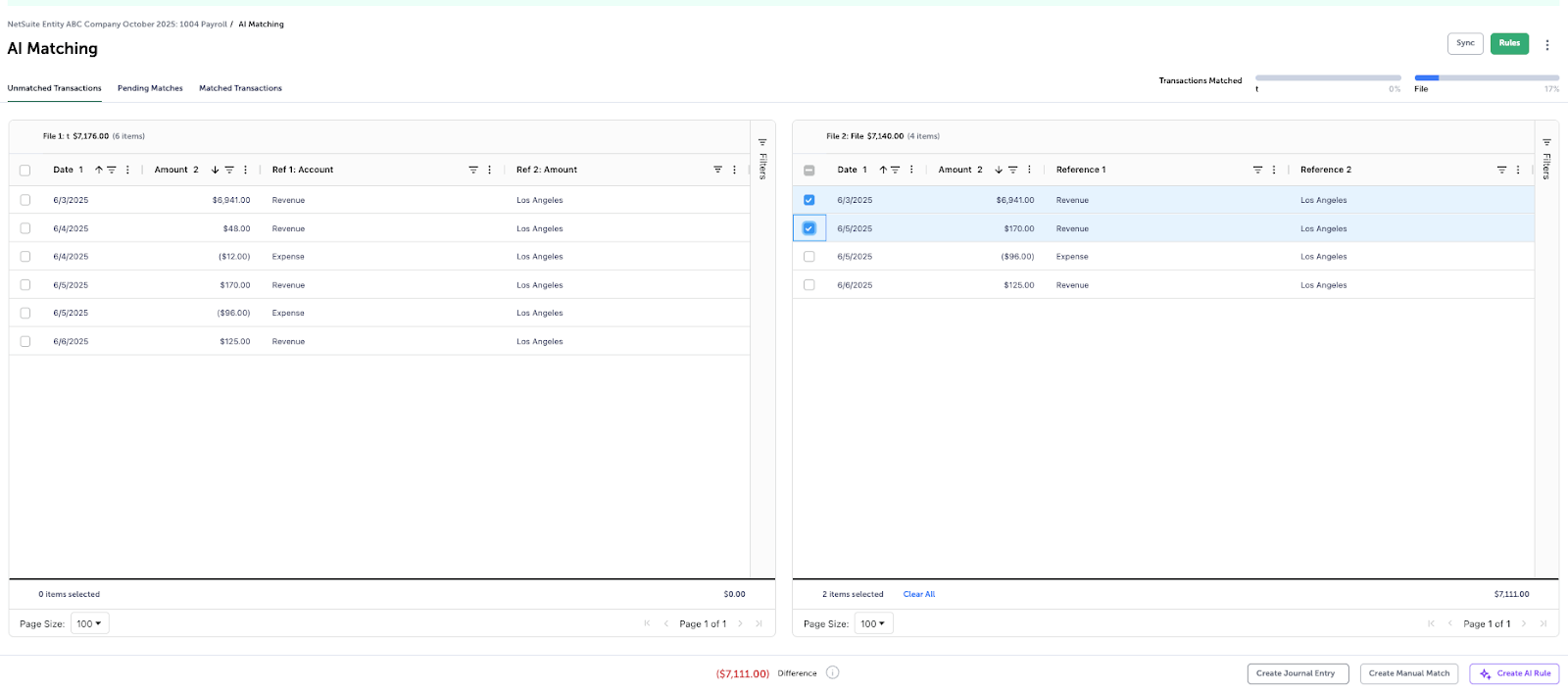The image size is (1568, 692).
Task: Switch to the Matched Transactions tab
Action: (x=240, y=88)
